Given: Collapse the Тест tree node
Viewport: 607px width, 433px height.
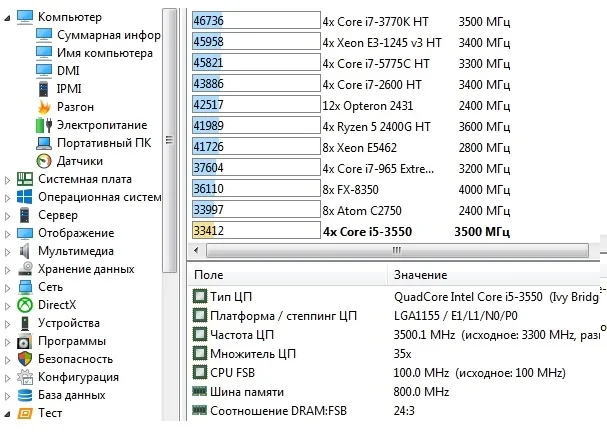Looking at the screenshot, I should [7, 414].
